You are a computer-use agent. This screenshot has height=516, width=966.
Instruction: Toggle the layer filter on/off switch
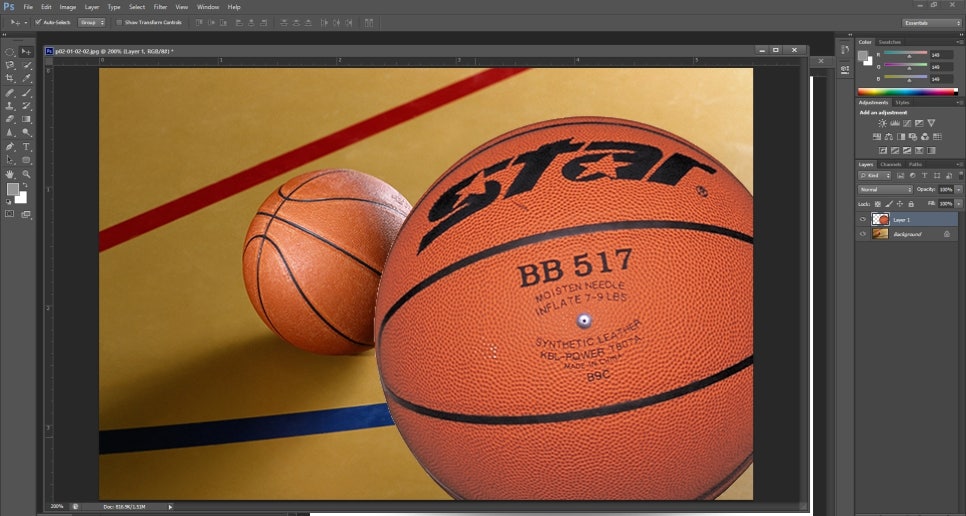[960, 176]
